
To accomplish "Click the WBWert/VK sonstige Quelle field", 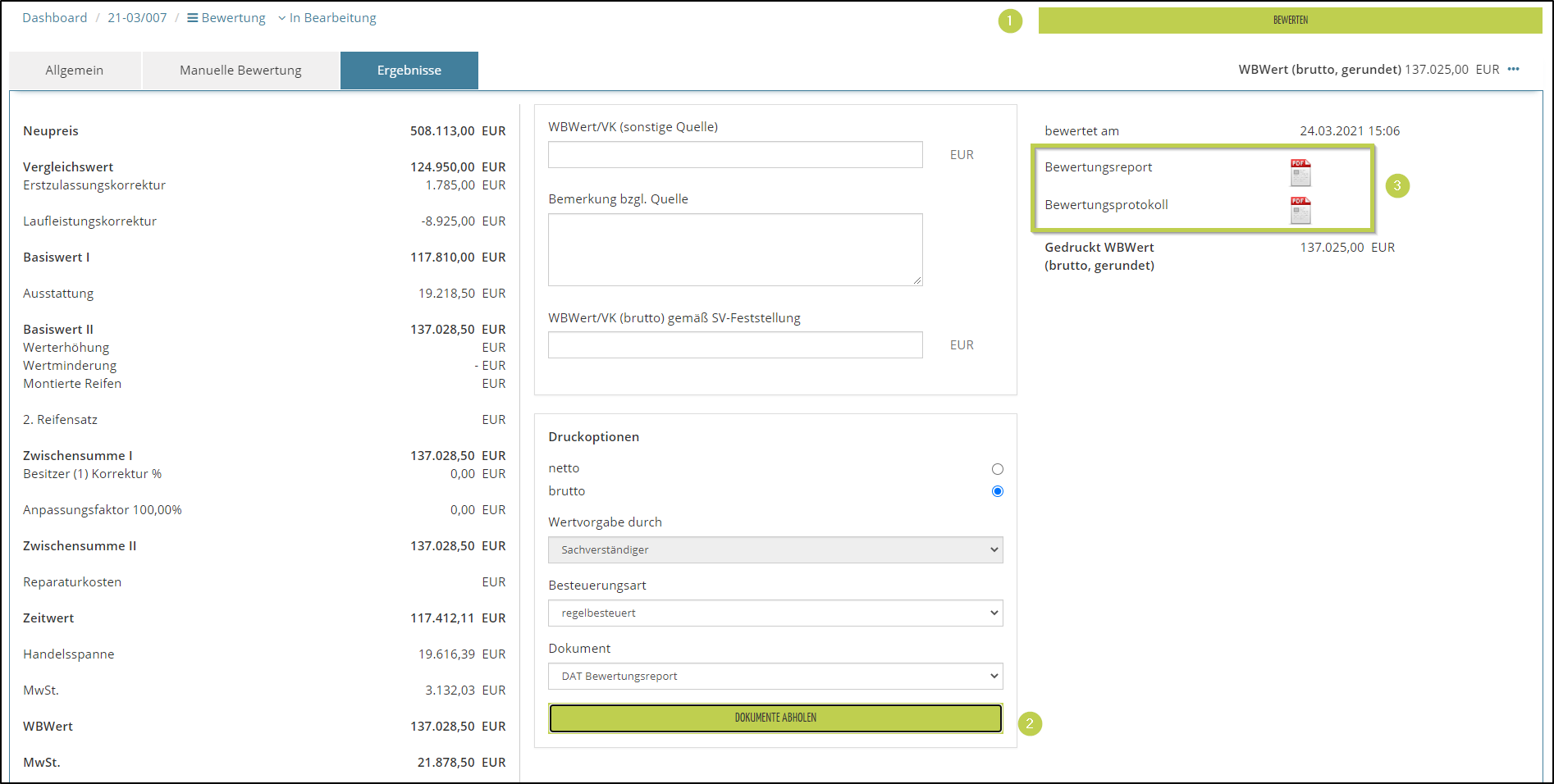I will click(734, 155).
